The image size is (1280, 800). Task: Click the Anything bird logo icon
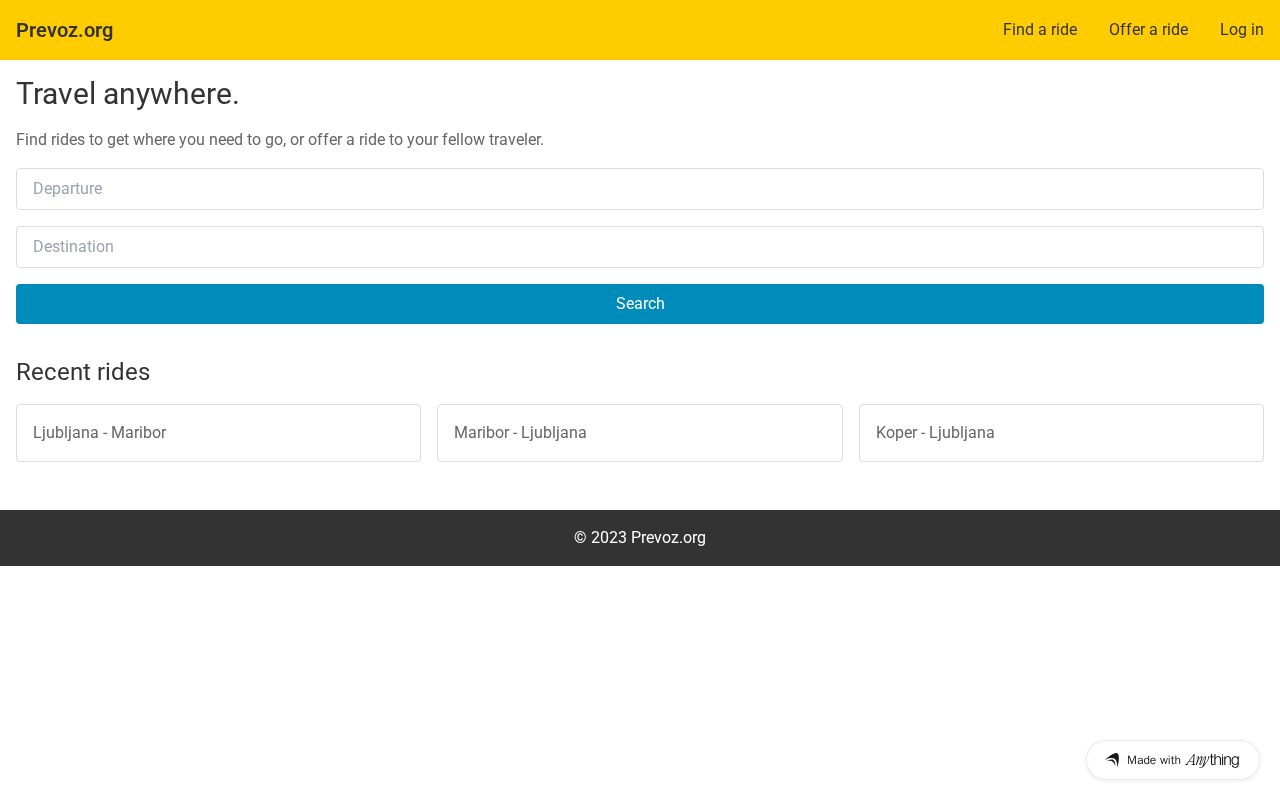pyautogui.click(x=1112, y=760)
